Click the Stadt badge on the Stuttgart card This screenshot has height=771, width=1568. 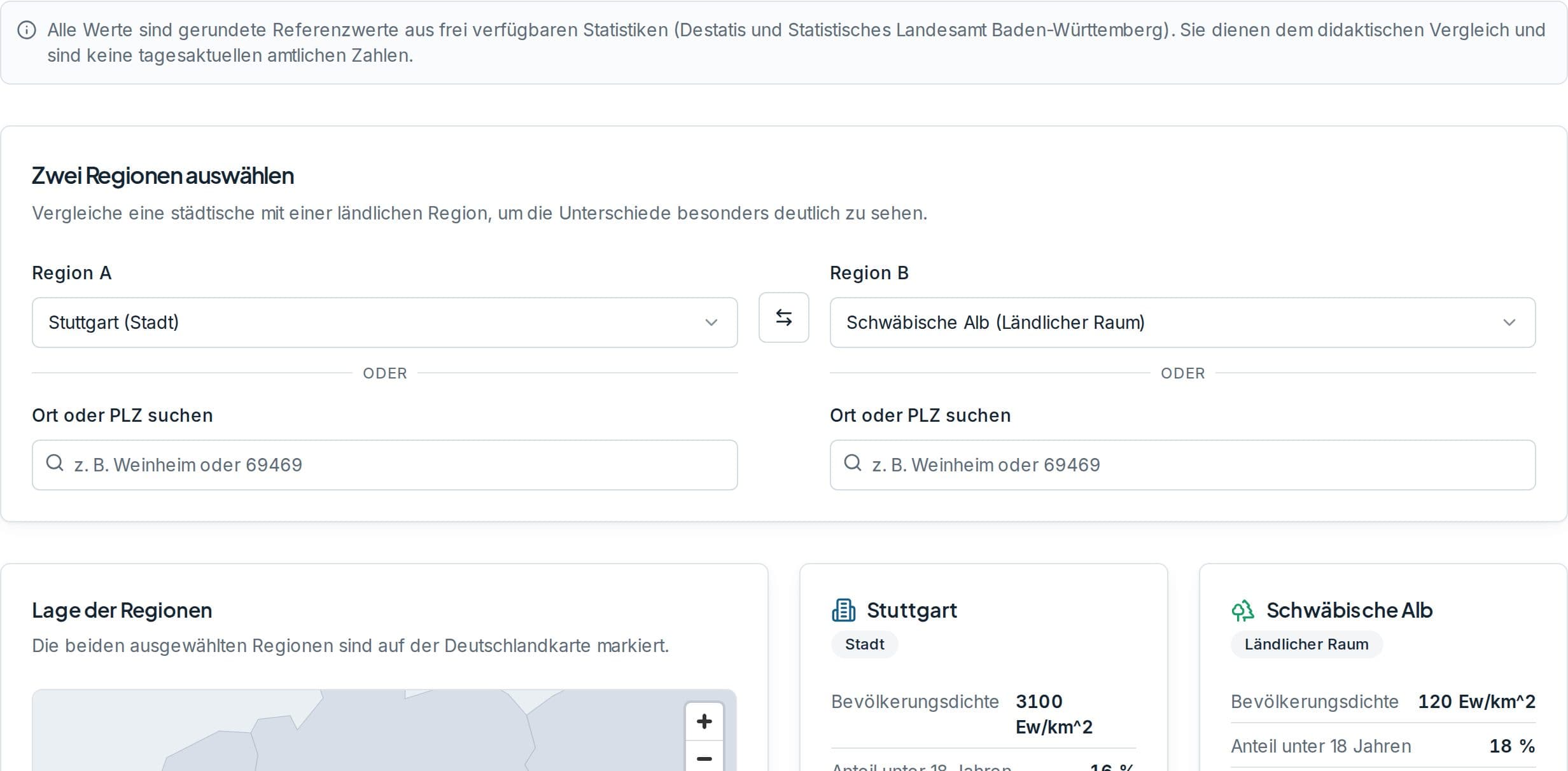(865, 644)
